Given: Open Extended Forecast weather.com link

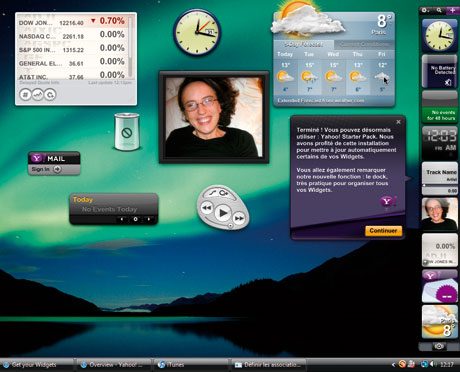Looking at the screenshot, I should pyautogui.click(x=321, y=100).
